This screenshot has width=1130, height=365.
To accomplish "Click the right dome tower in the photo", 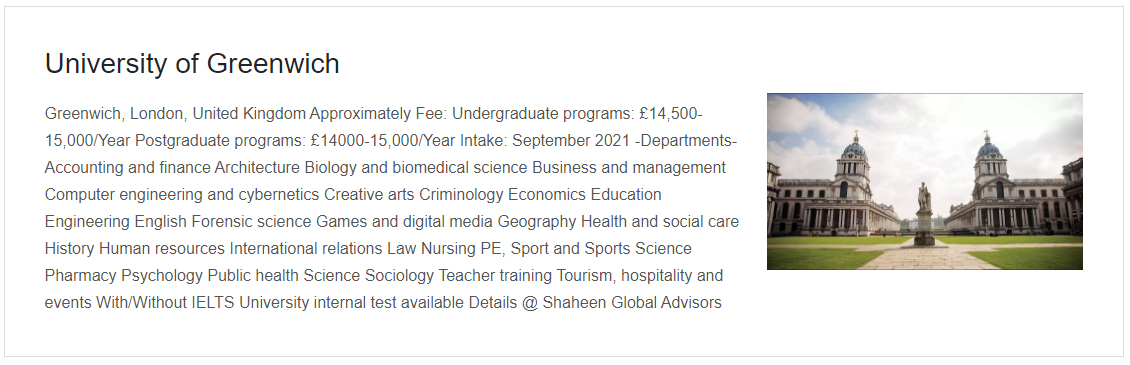I will pos(989,172).
